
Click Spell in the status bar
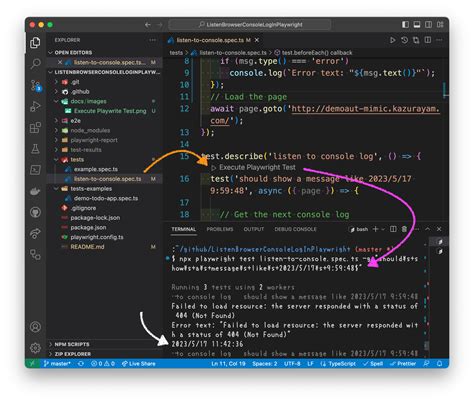373,364
